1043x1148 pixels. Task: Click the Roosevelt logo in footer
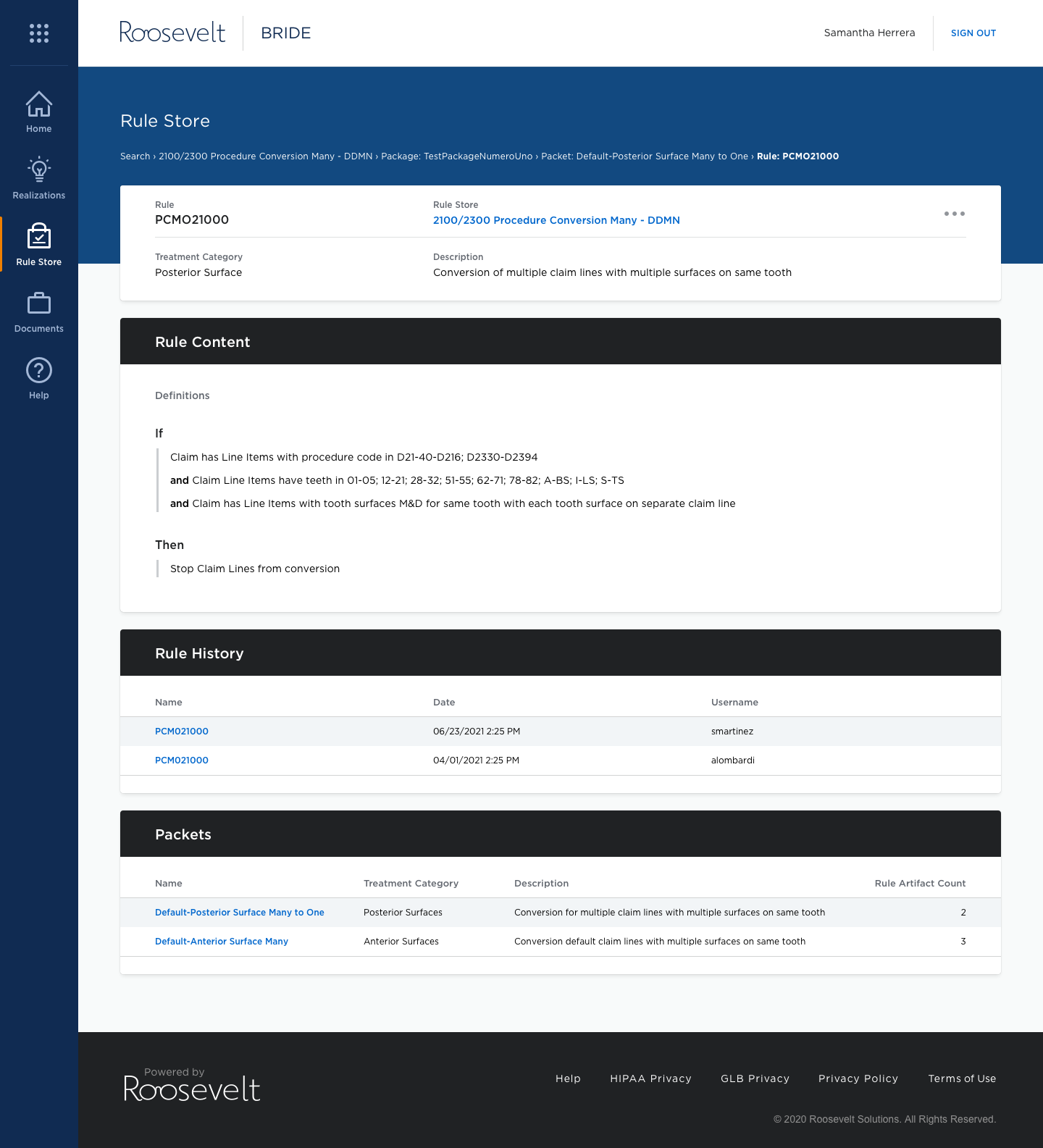192,1086
